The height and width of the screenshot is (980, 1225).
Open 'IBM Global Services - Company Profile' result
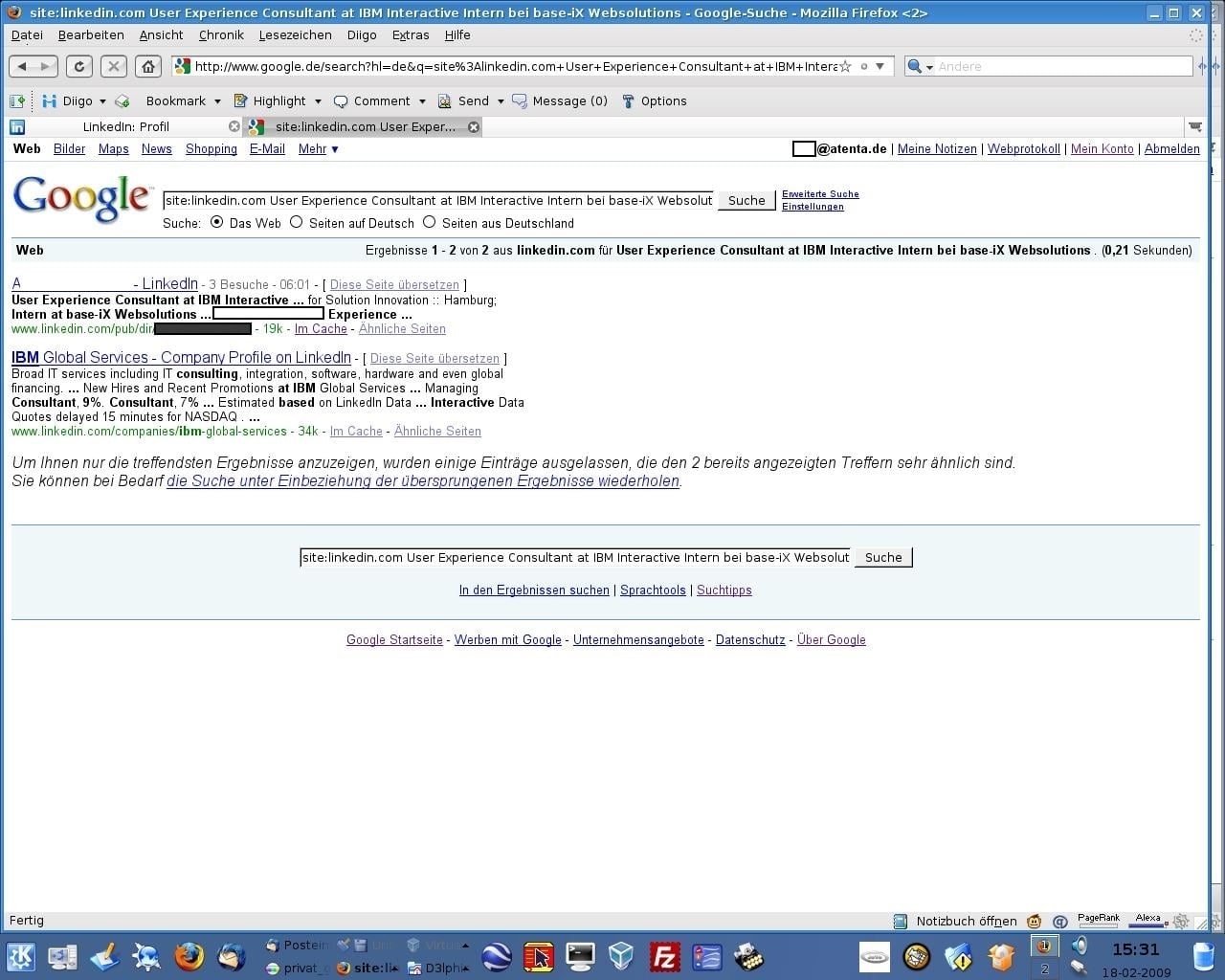(181, 357)
